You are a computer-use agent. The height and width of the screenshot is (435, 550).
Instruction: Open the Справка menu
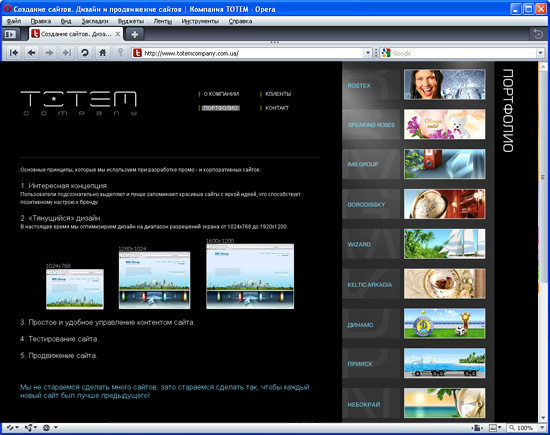[240, 21]
